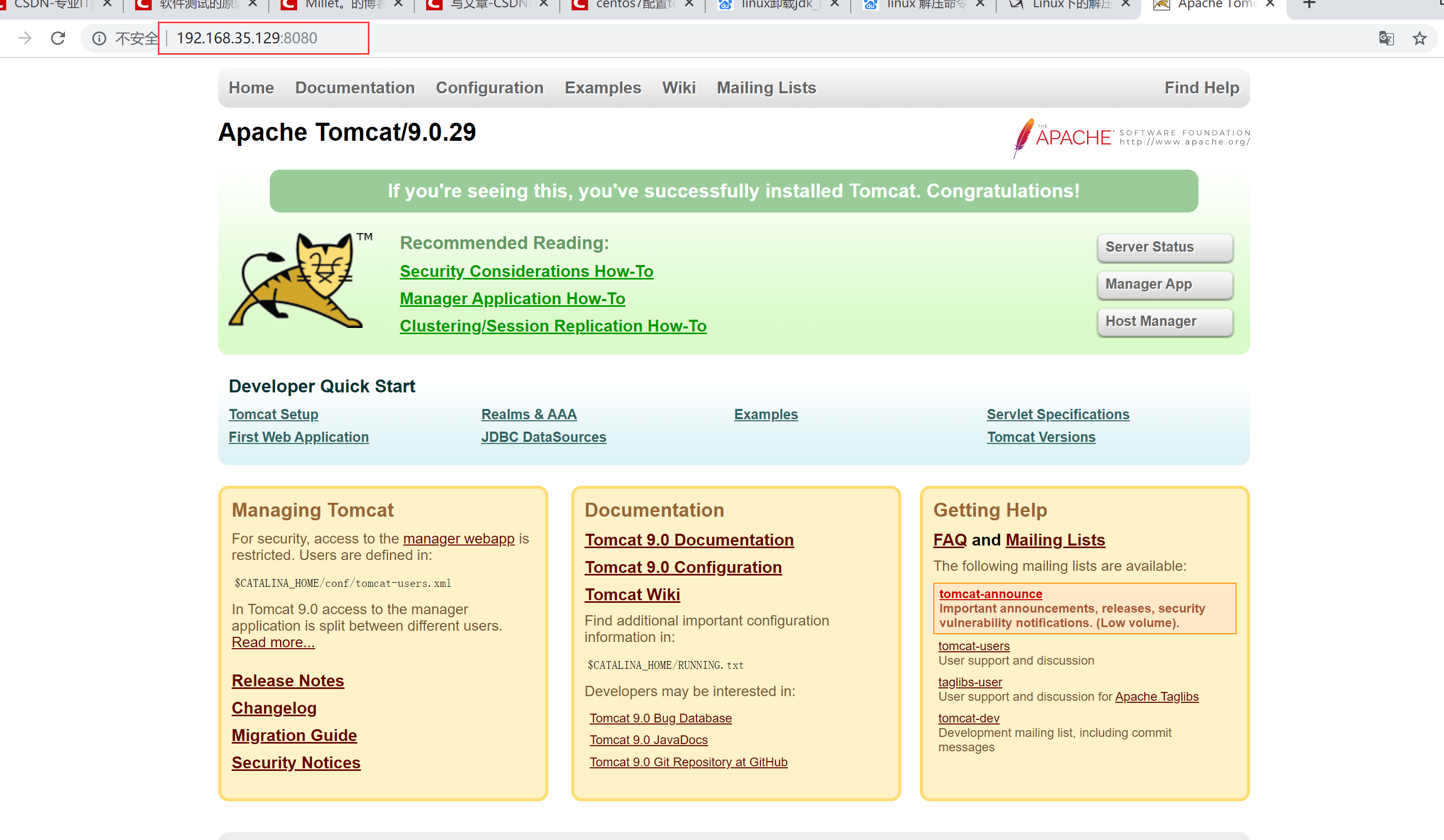
Task: Open Security Considerations How-To link
Action: (526, 271)
